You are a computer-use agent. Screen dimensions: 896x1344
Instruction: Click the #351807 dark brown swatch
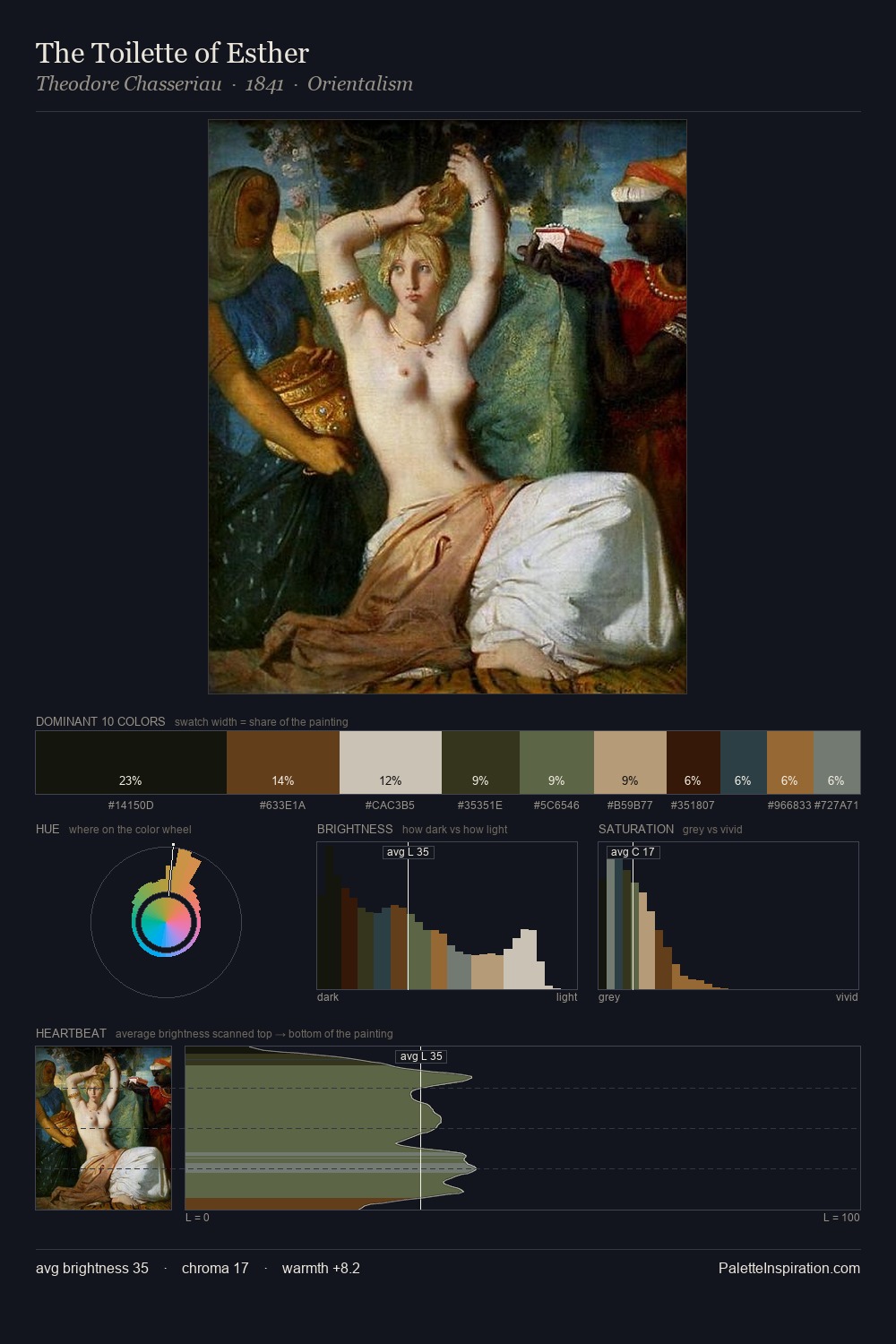[694, 762]
